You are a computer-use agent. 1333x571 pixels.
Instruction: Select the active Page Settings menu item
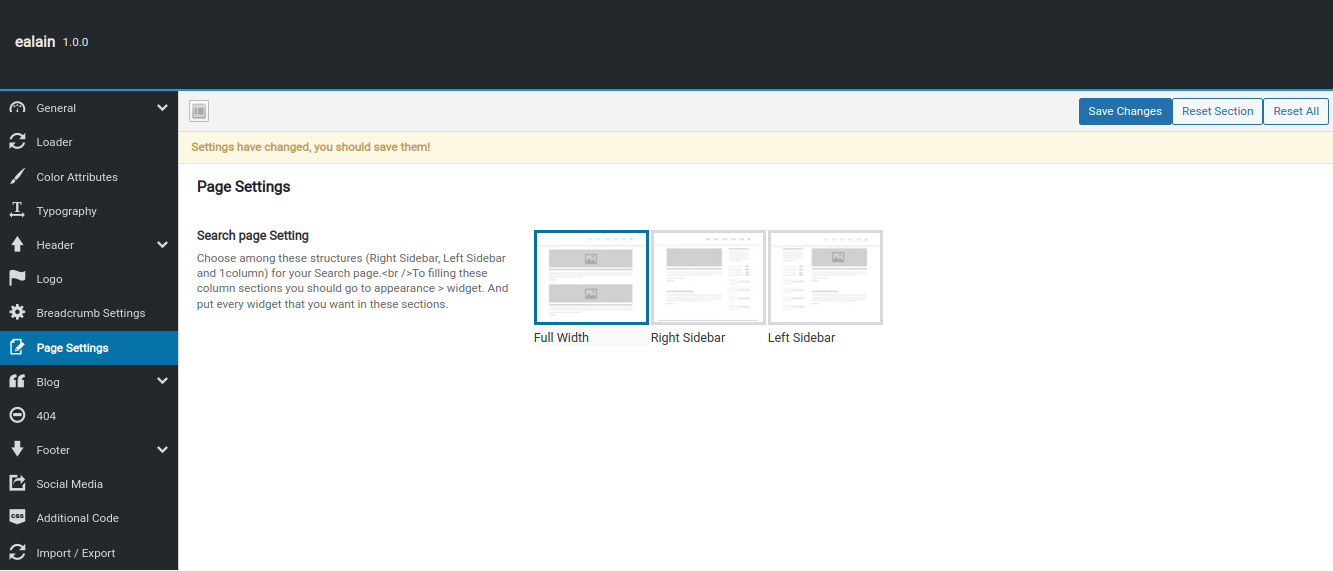(89, 348)
